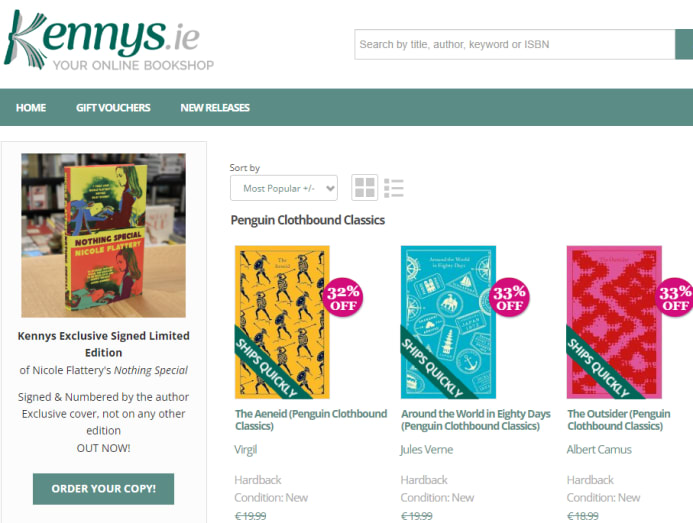Switch to grid view layout
This screenshot has width=693, height=523.
point(365,187)
